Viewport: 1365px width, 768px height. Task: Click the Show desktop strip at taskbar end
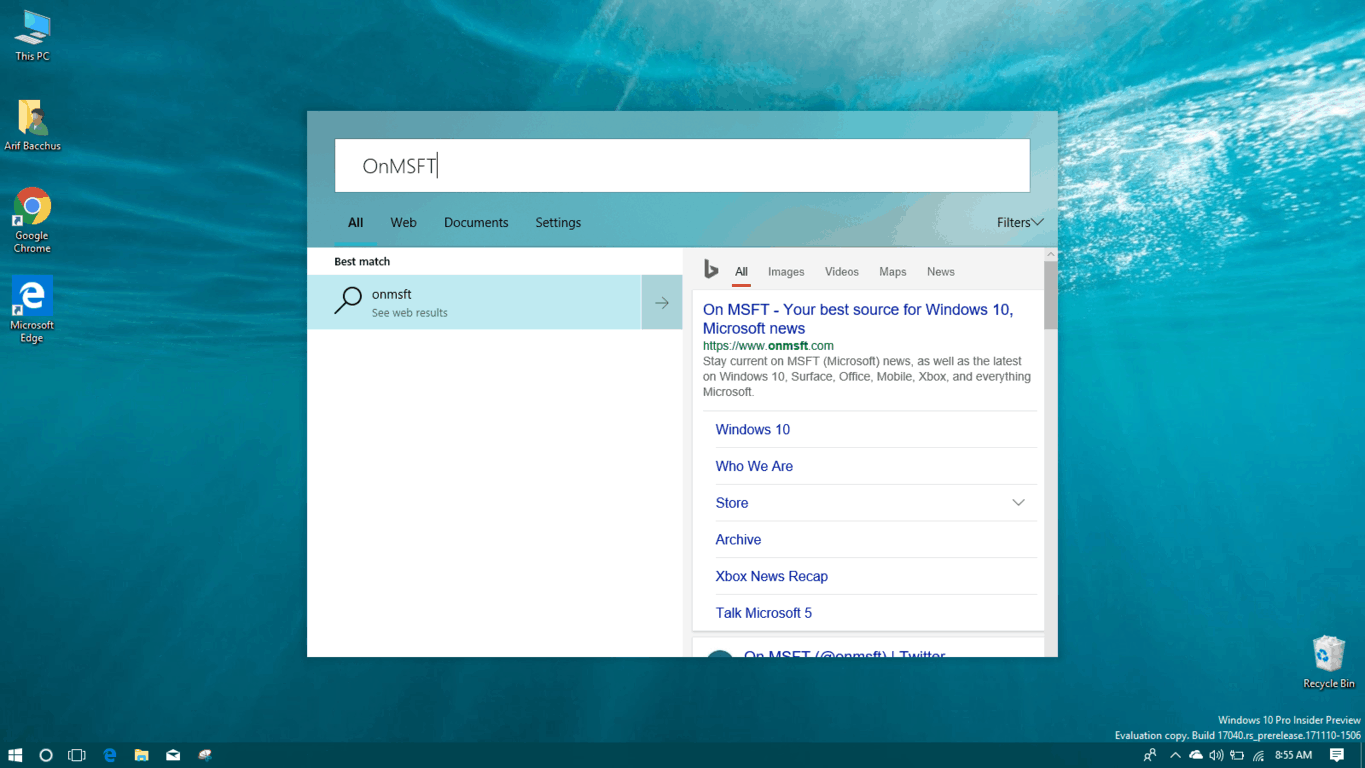click(x=1362, y=755)
